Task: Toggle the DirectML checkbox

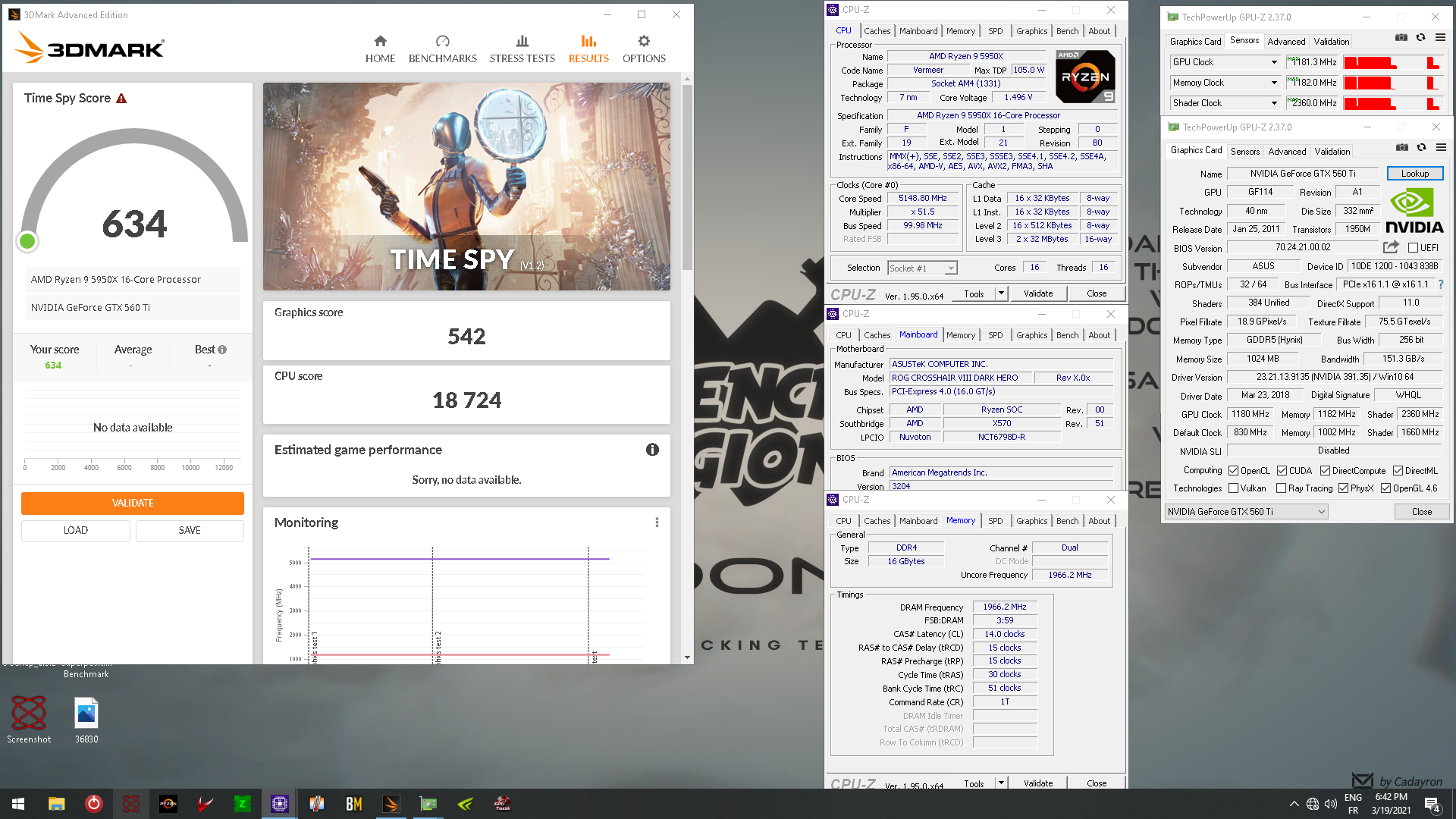Action: point(1398,471)
